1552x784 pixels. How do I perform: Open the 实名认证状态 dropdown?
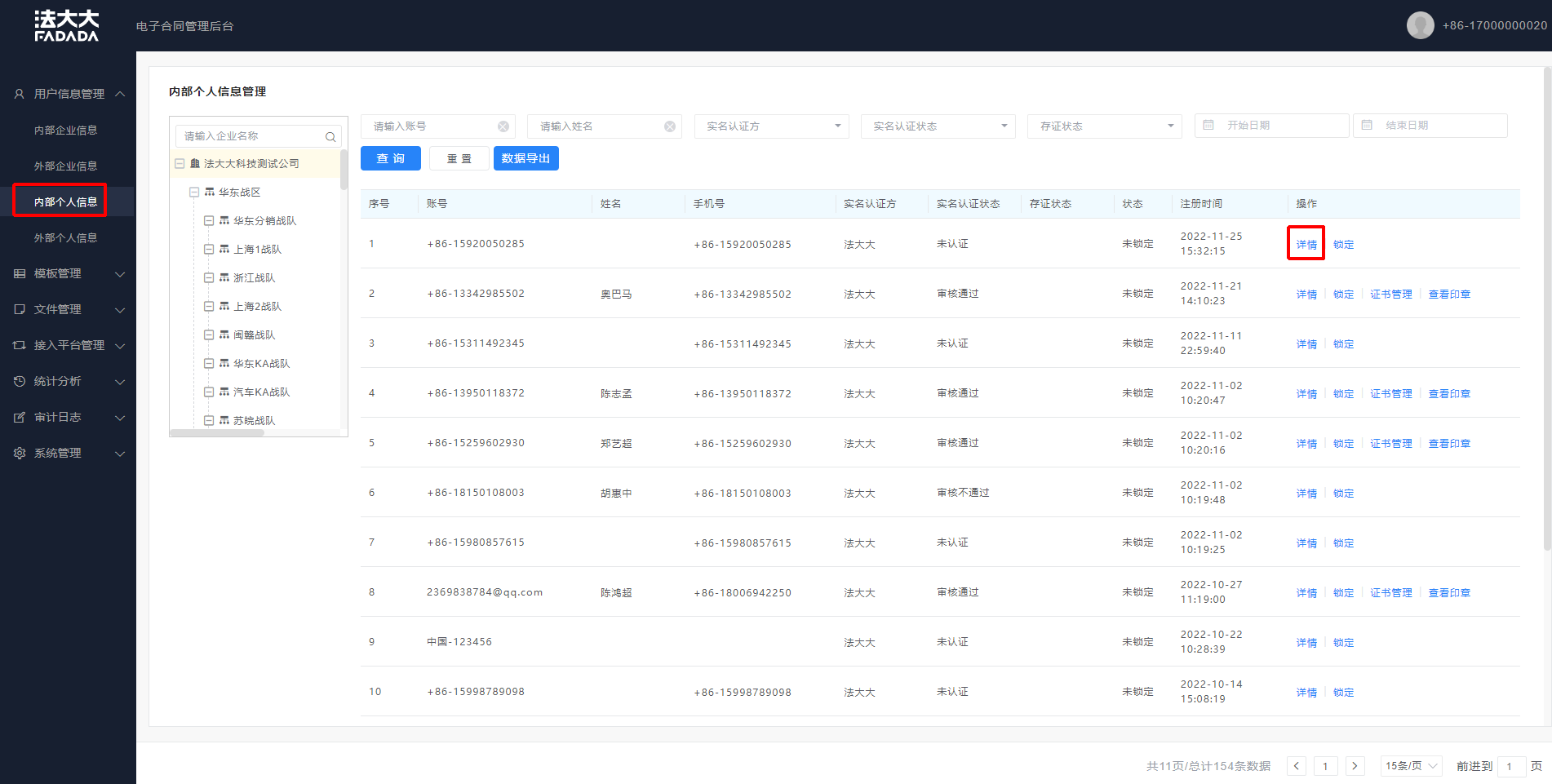pos(938,126)
